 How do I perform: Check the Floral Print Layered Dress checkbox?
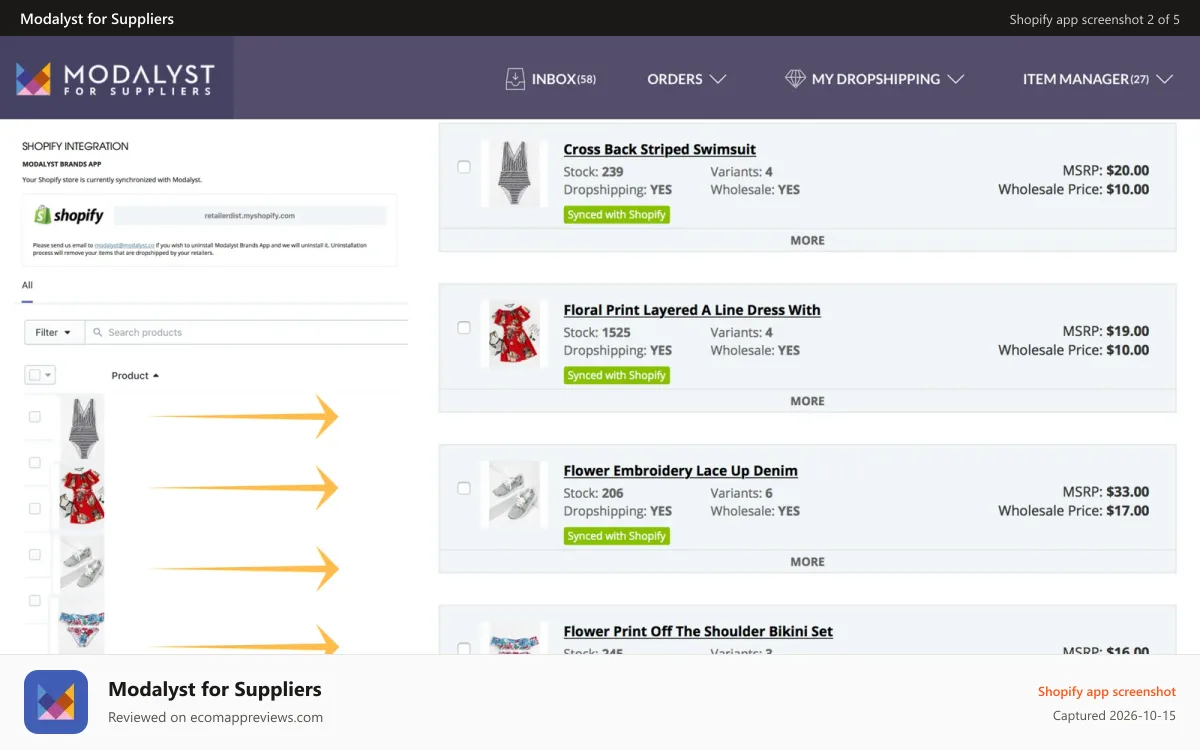tap(464, 328)
